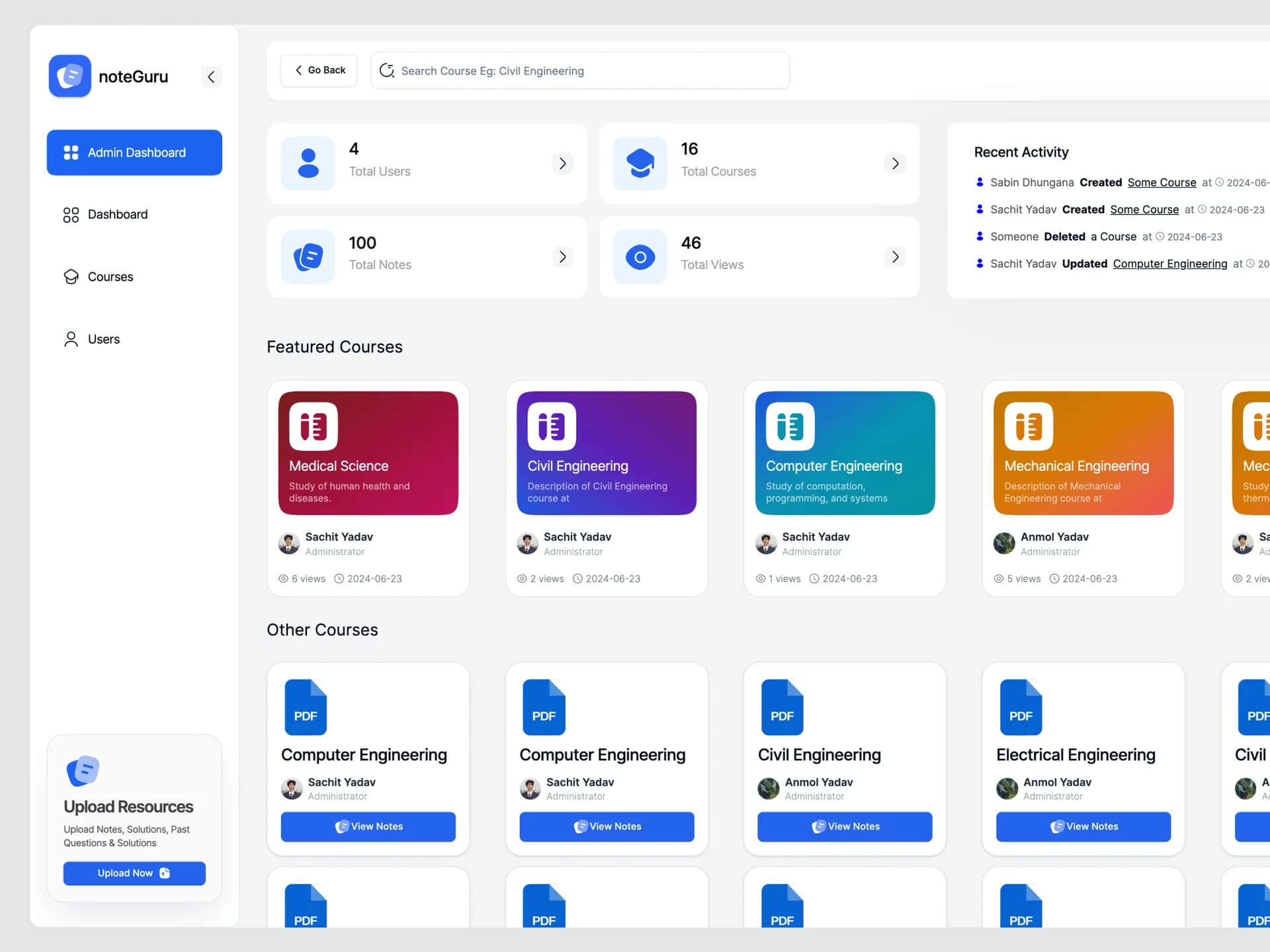Click the Go Back button

pyautogui.click(x=319, y=70)
